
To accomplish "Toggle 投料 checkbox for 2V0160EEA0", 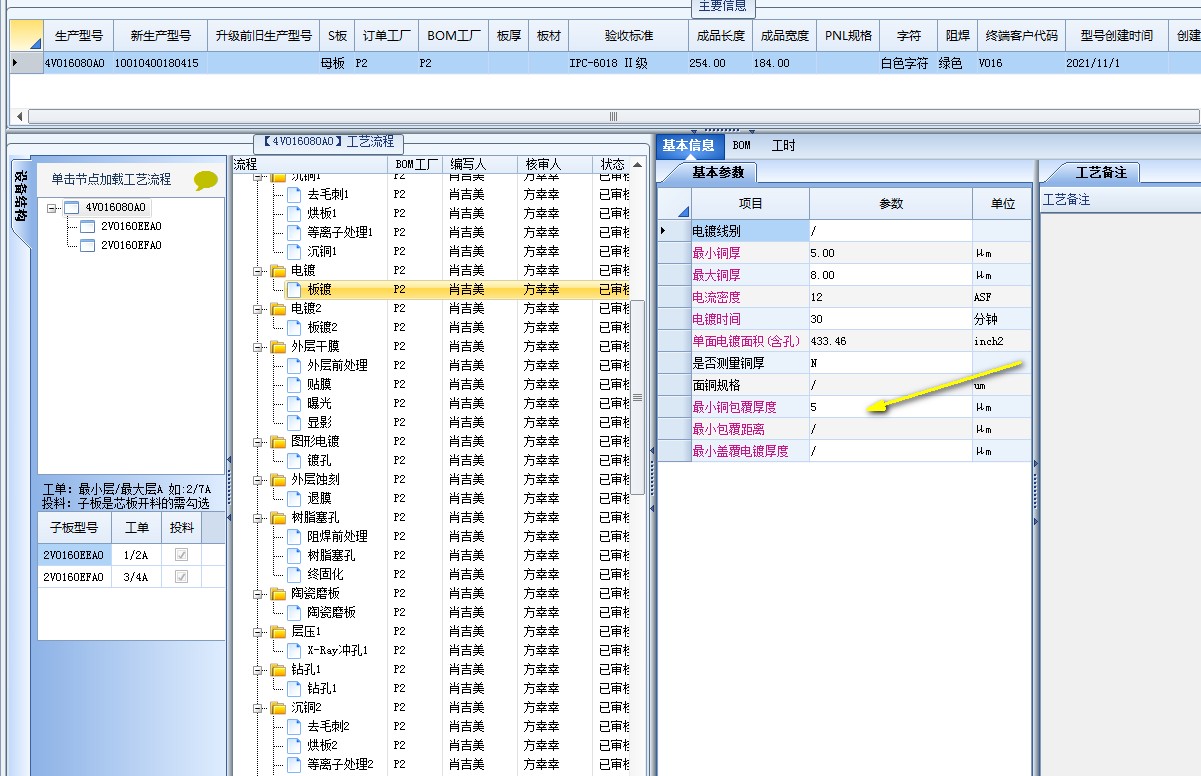I will [x=181, y=555].
